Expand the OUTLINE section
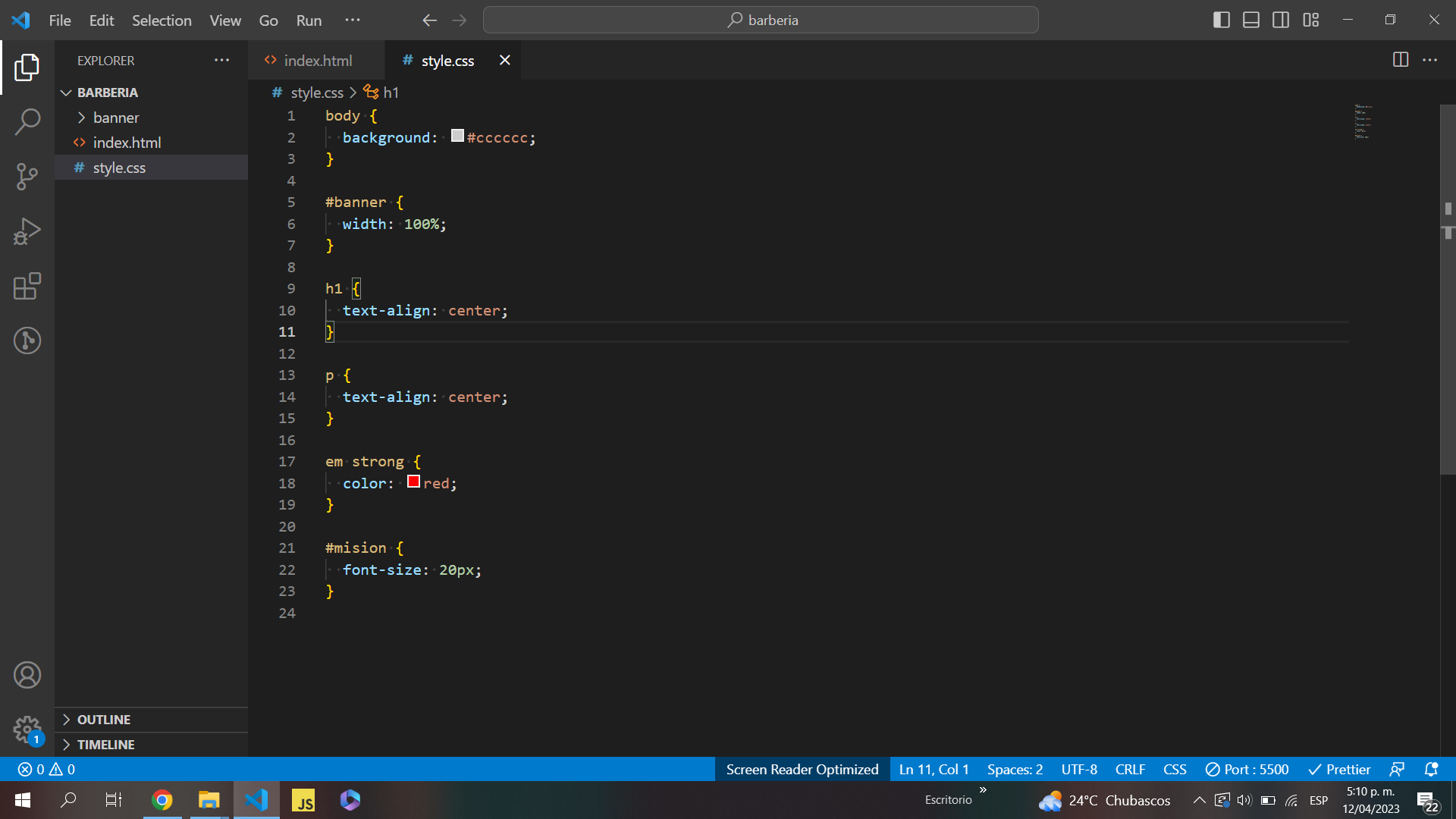This screenshot has width=1456, height=819. (152, 720)
